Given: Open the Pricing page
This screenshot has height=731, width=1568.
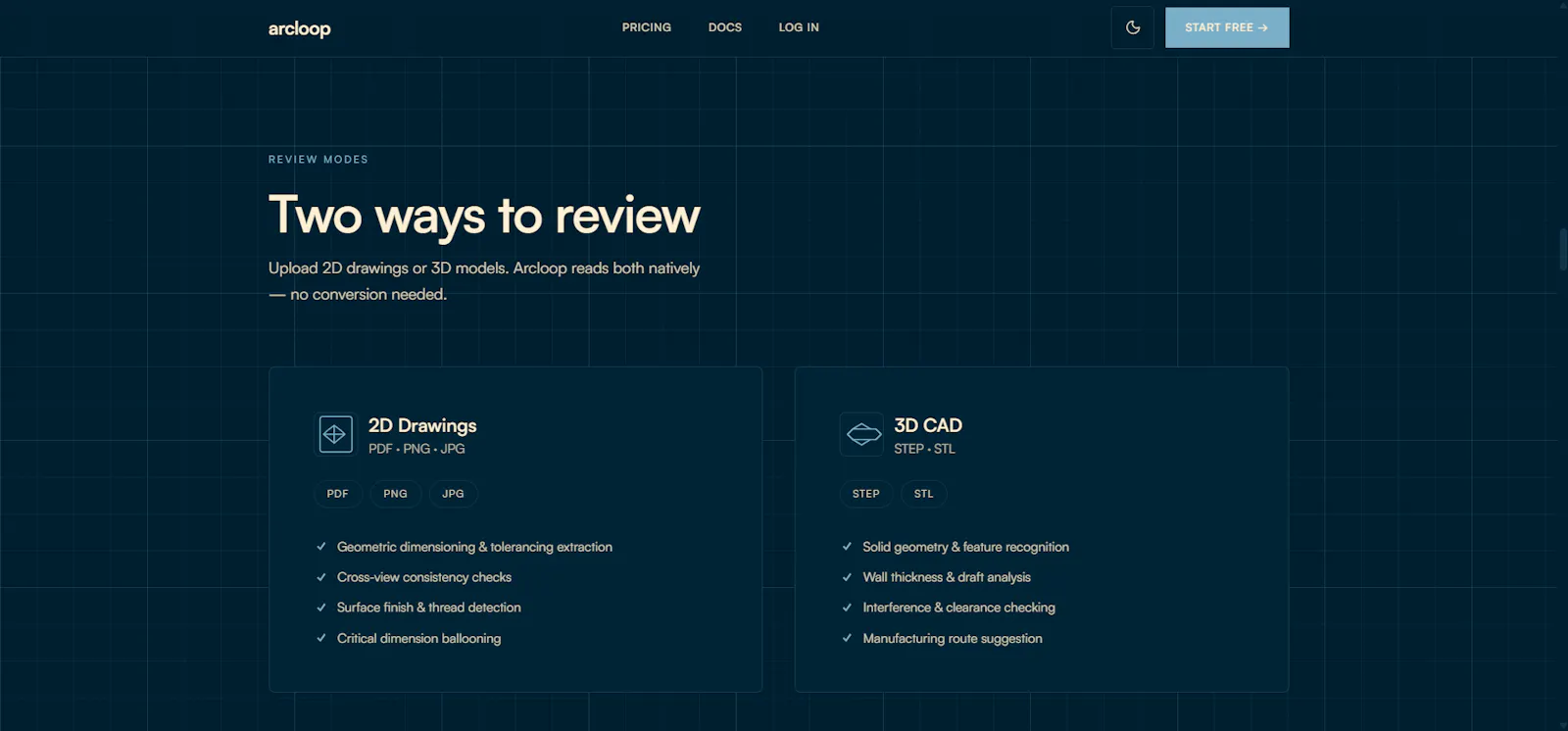Looking at the screenshot, I should coord(647,27).
